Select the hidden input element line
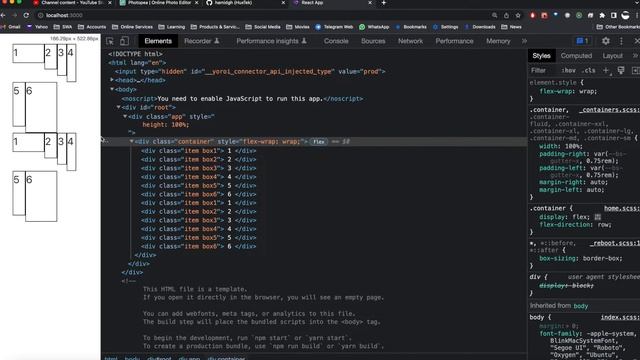This screenshot has width=640, height=360. click(250, 71)
